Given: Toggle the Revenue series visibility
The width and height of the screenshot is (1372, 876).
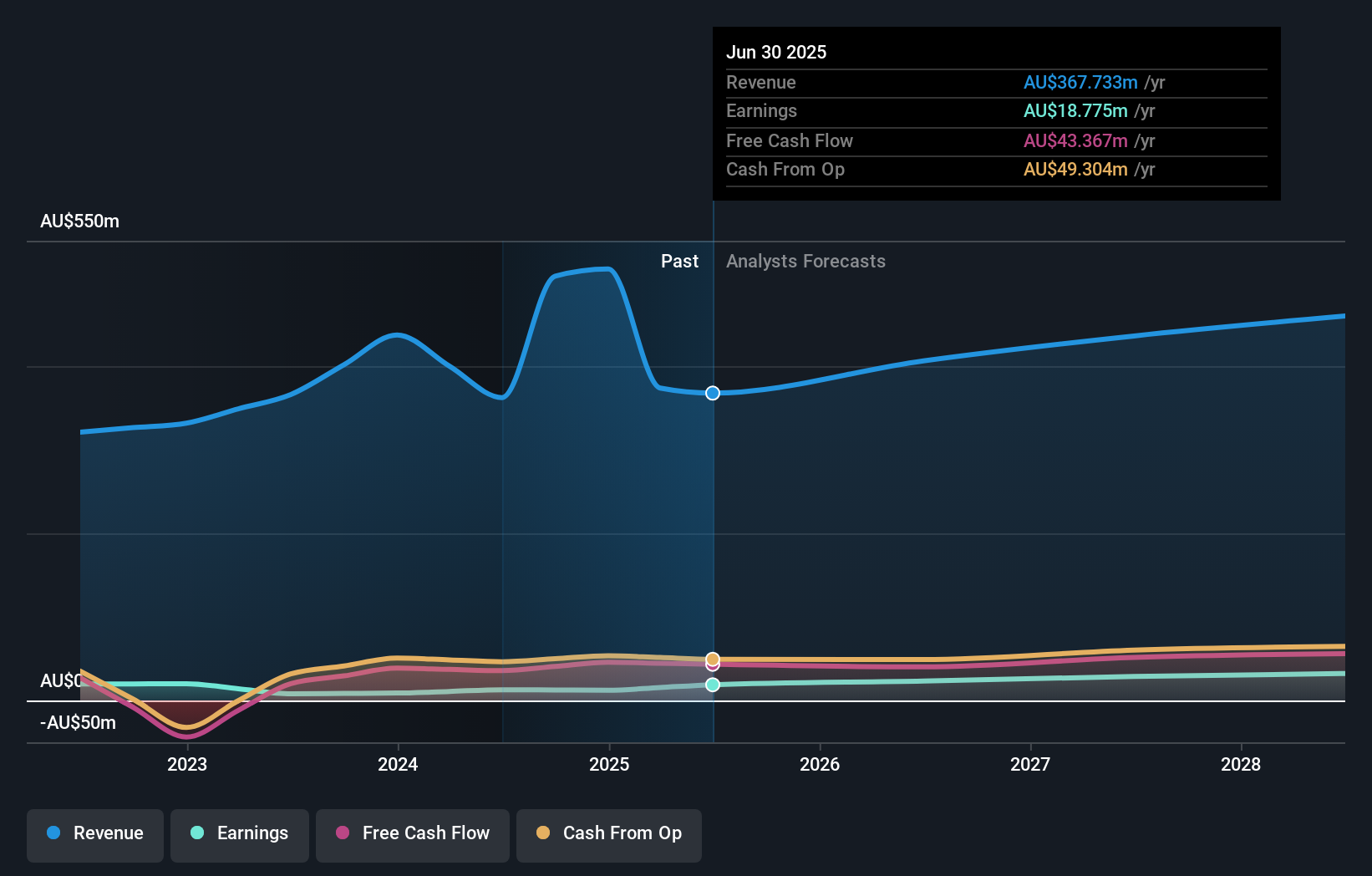Looking at the screenshot, I should [x=94, y=833].
